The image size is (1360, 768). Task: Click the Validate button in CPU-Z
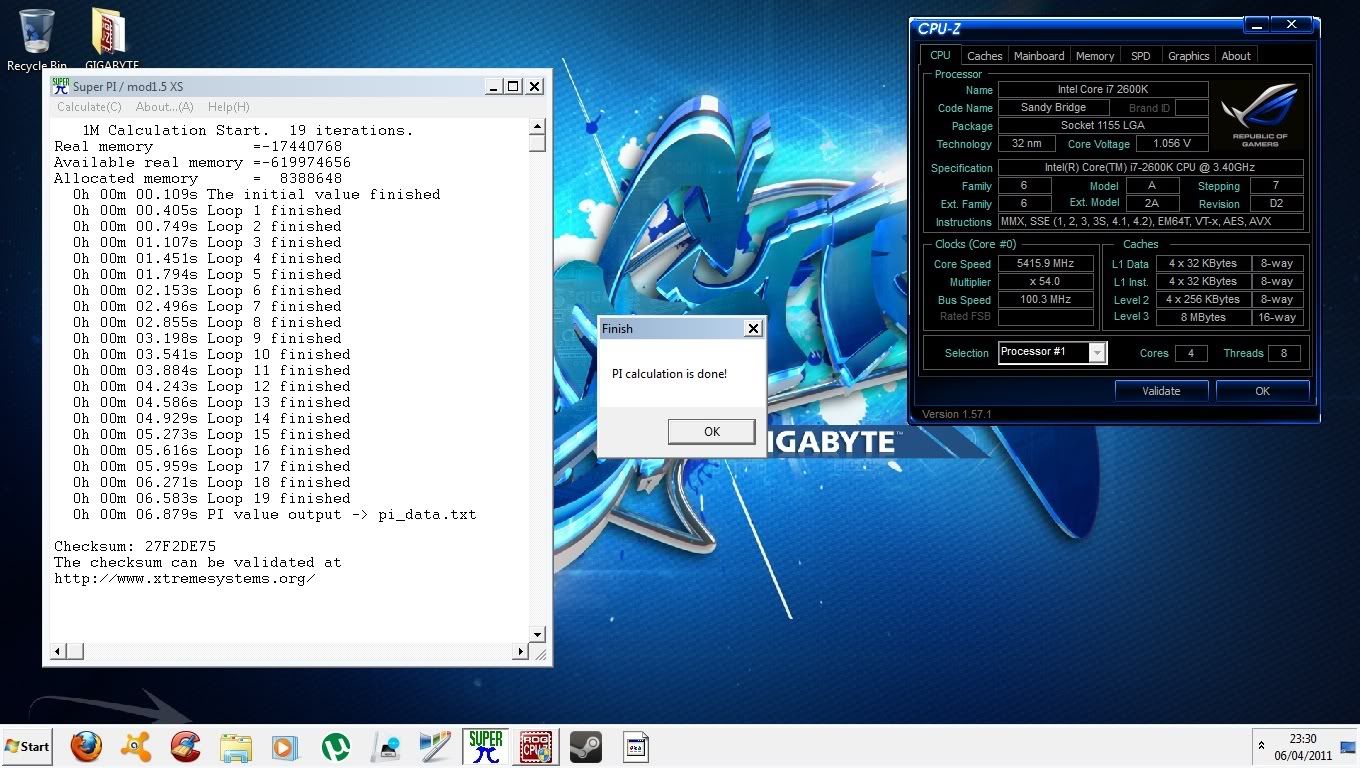[x=1161, y=391]
